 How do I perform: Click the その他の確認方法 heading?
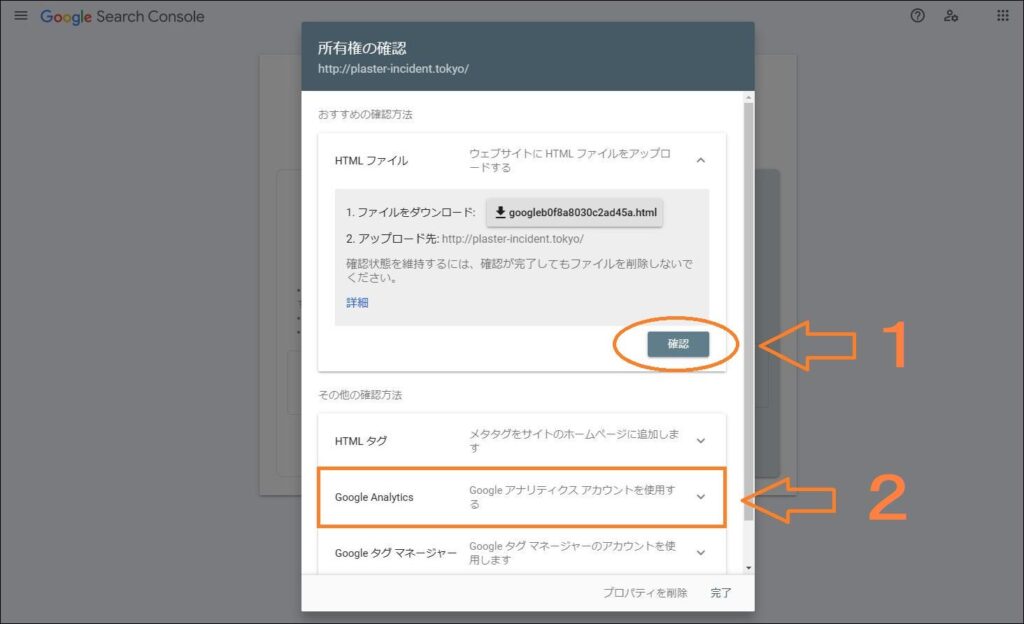point(360,395)
